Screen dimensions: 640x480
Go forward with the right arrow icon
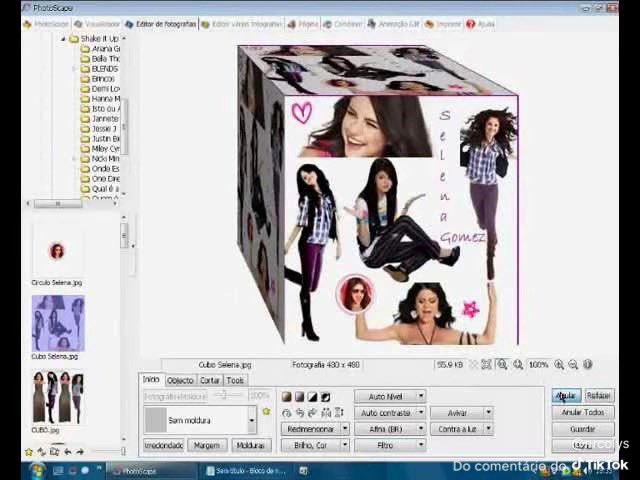pyautogui.click(x=80, y=452)
